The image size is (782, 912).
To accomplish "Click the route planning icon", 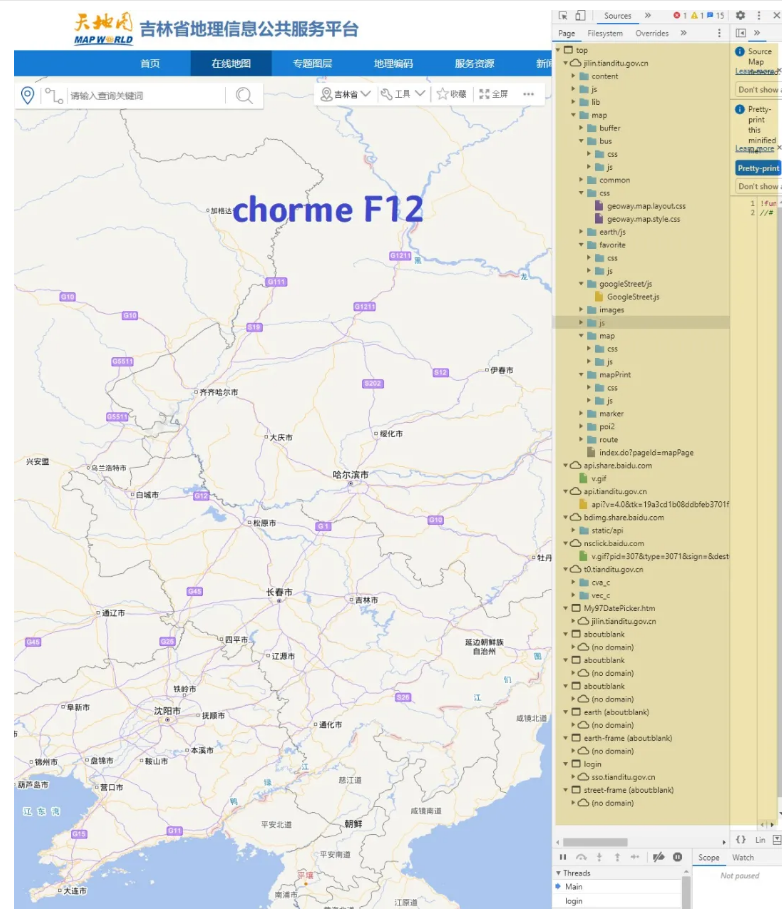I will [x=53, y=95].
